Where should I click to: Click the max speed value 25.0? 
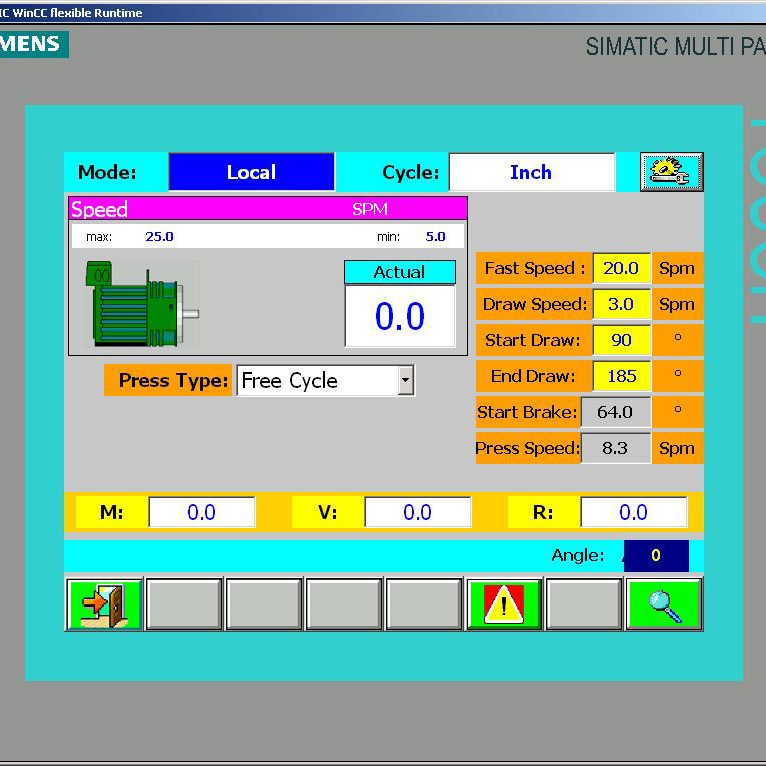[159, 237]
